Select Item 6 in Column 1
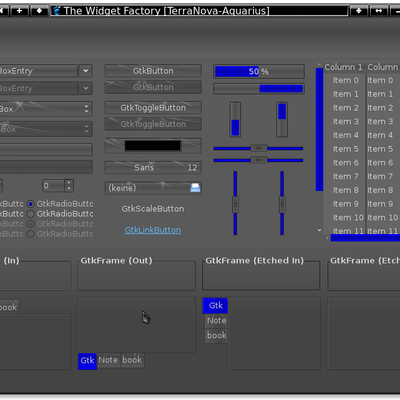400x400 pixels. [x=345, y=163]
